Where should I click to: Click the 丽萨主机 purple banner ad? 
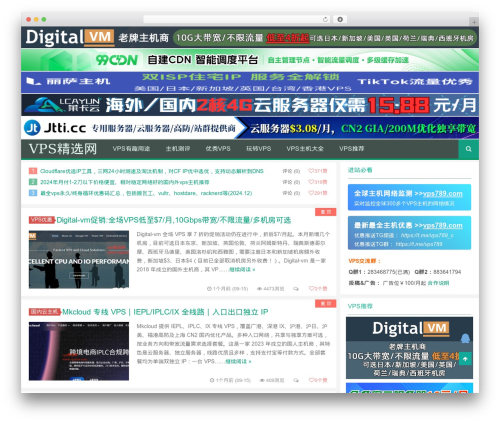250,82
